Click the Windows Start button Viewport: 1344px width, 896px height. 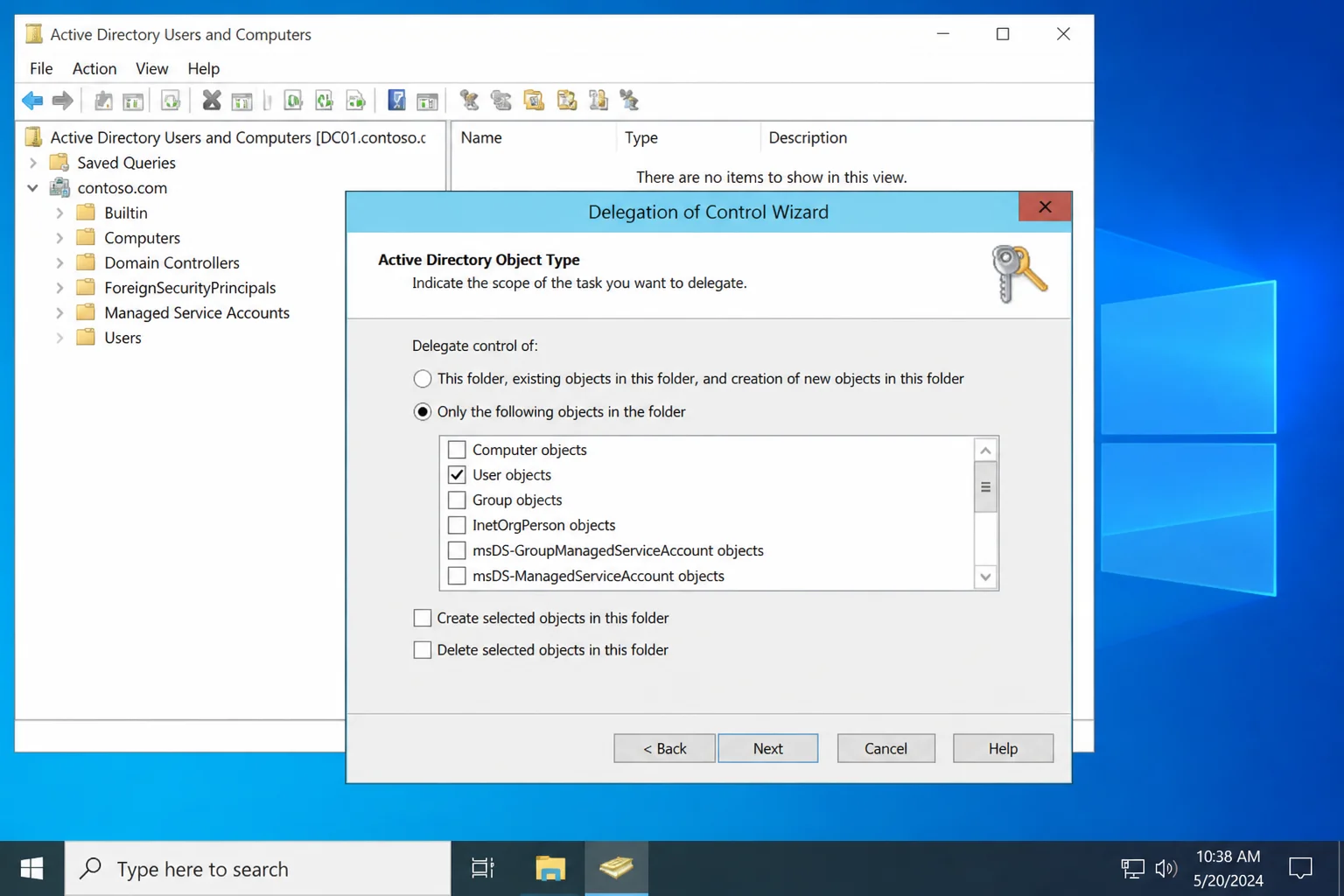[x=32, y=868]
